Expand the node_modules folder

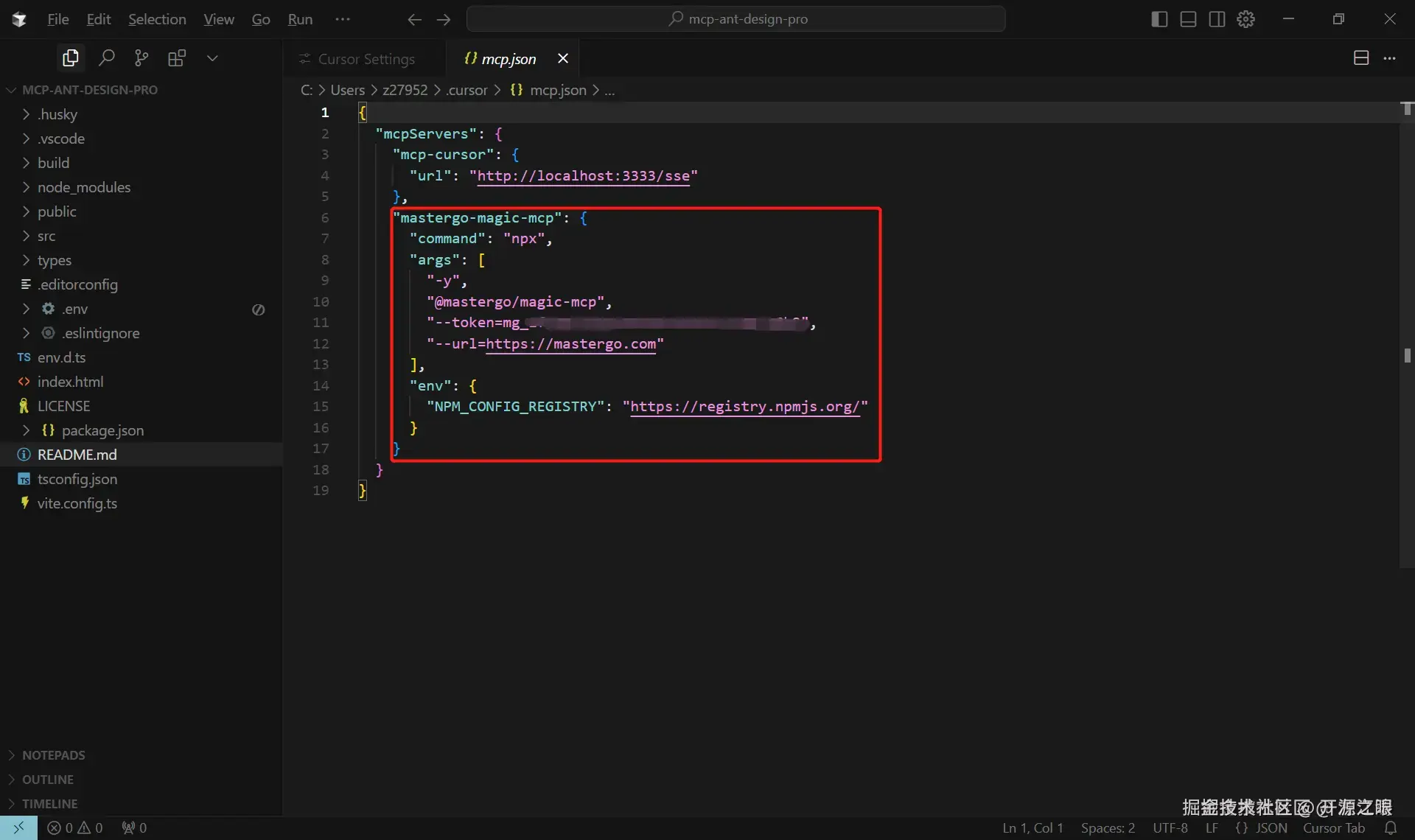tap(85, 187)
